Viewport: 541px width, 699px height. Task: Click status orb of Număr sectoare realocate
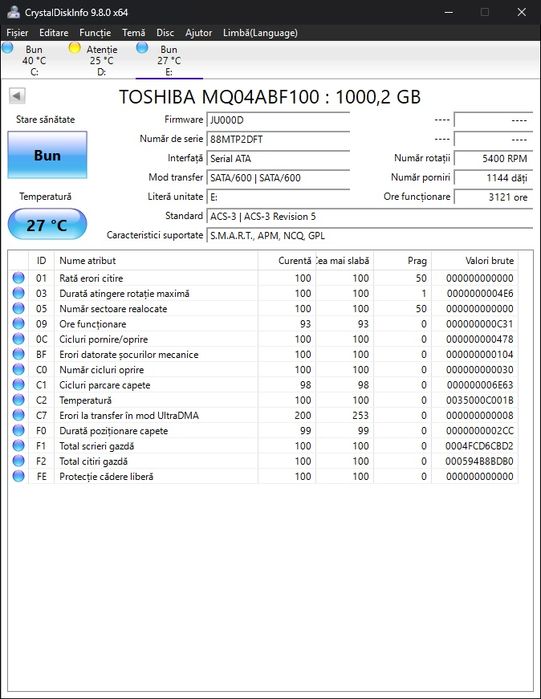pyautogui.click(x=18, y=308)
